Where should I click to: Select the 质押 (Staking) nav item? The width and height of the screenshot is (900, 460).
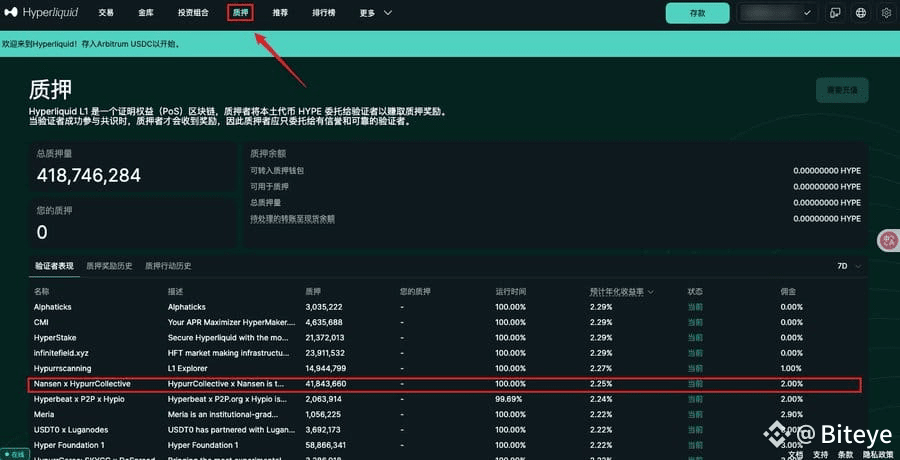click(x=240, y=13)
